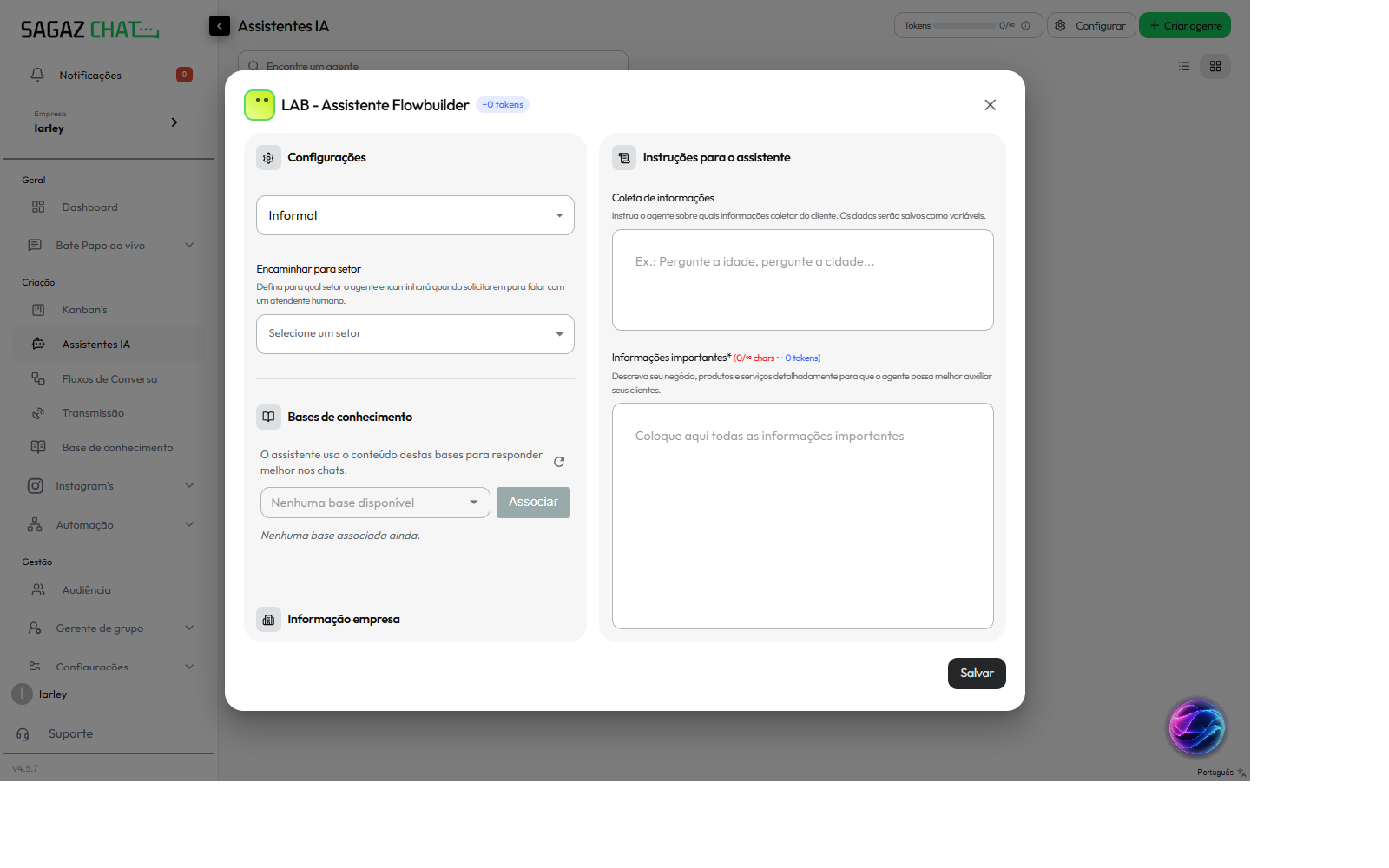This screenshot has width=1389, height=868.
Task: Expand the Automação submenu chevron
Action: point(189,524)
